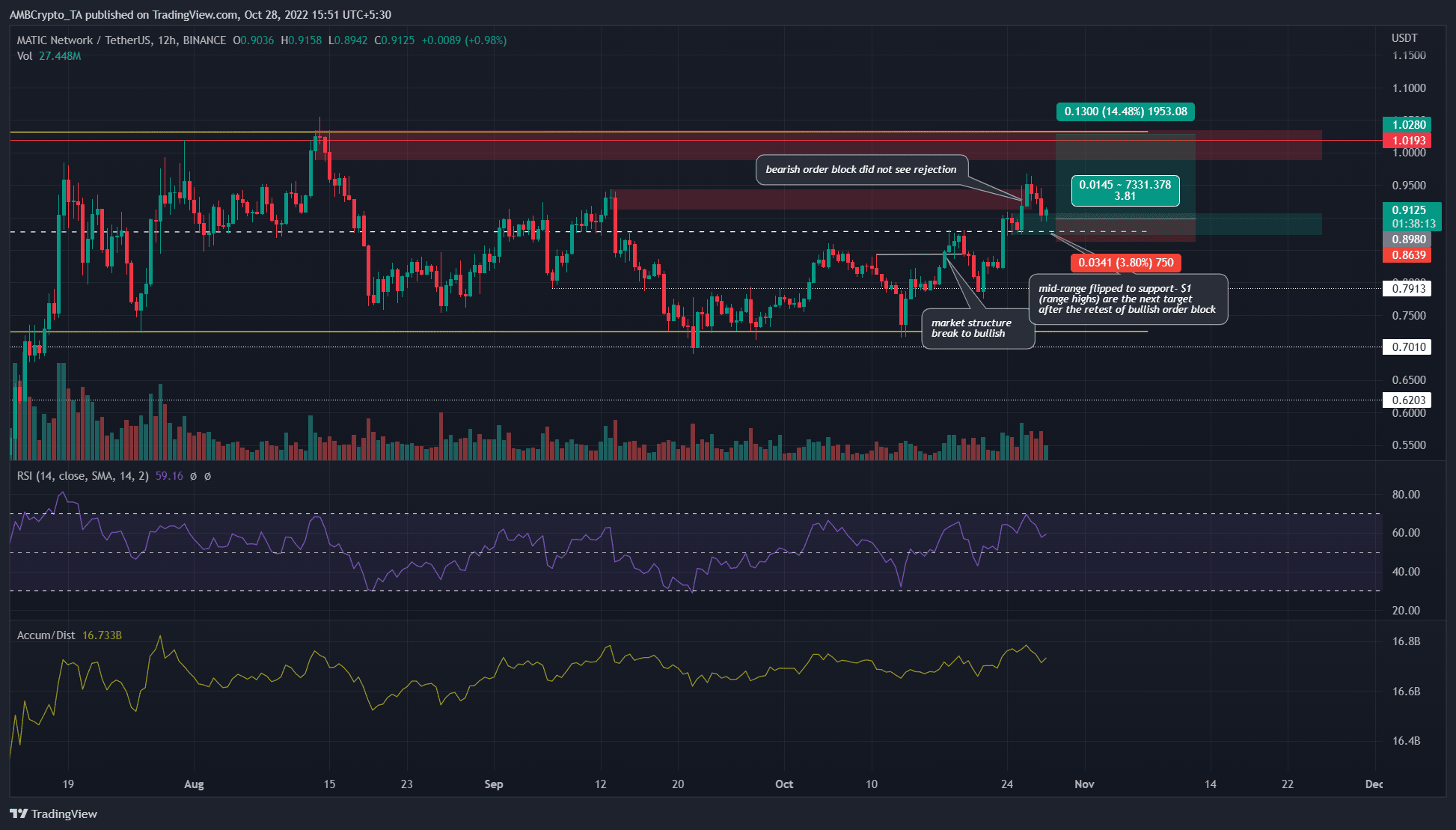Image resolution: width=1456 pixels, height=830 pixels.
Task: Click the candle countdown timer 01:38:13
Action: [1413, 224]
